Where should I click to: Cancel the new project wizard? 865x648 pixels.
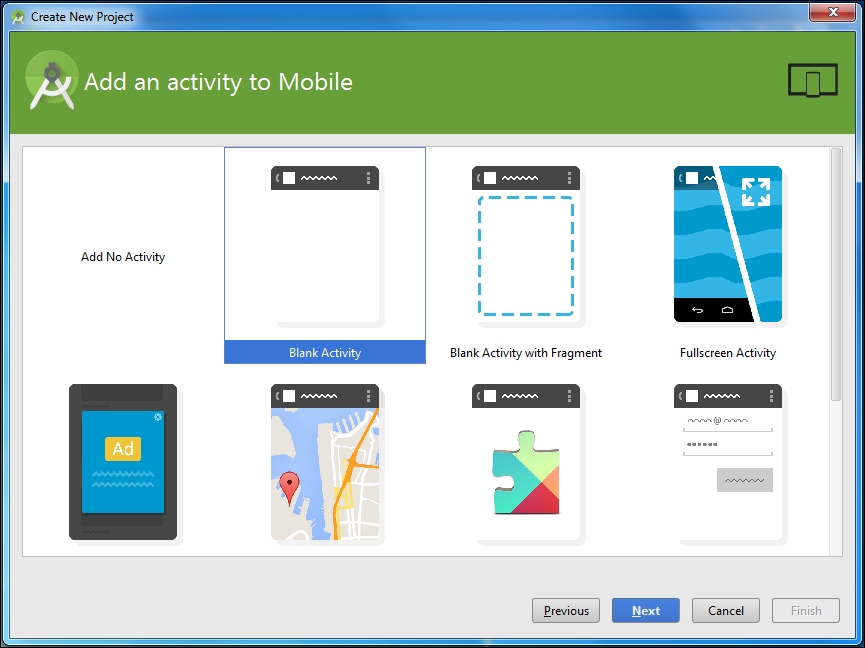725,610
